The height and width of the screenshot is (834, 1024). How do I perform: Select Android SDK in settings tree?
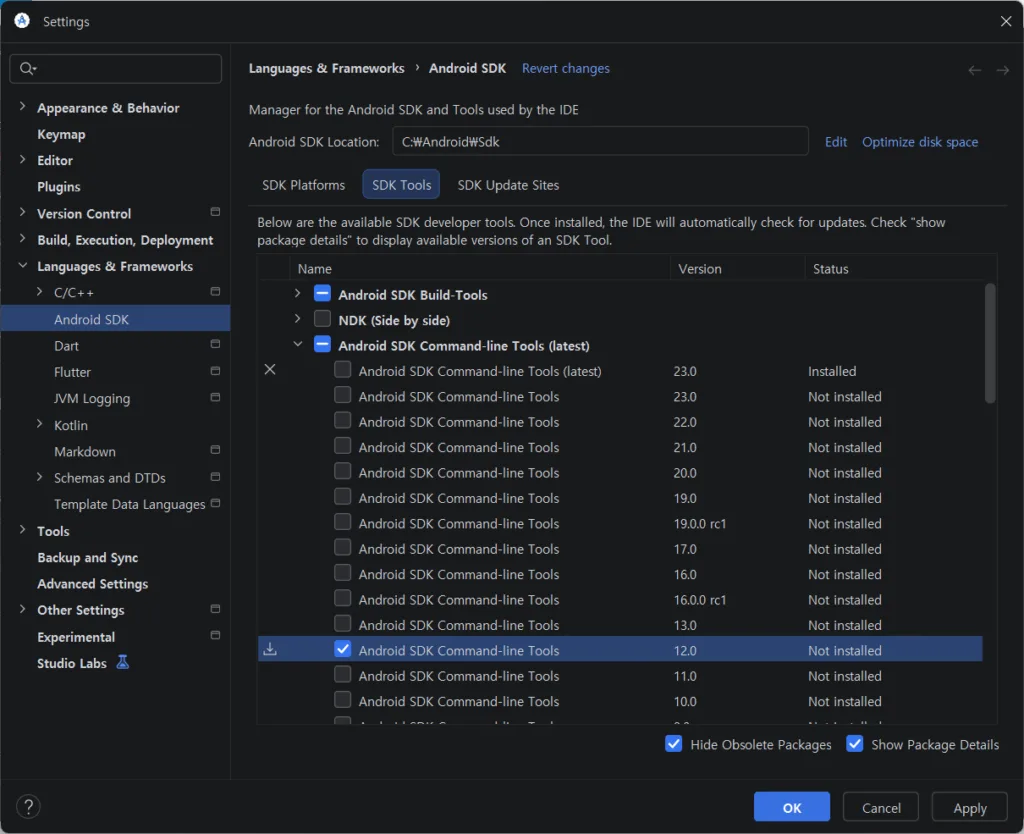coord(115,319)
